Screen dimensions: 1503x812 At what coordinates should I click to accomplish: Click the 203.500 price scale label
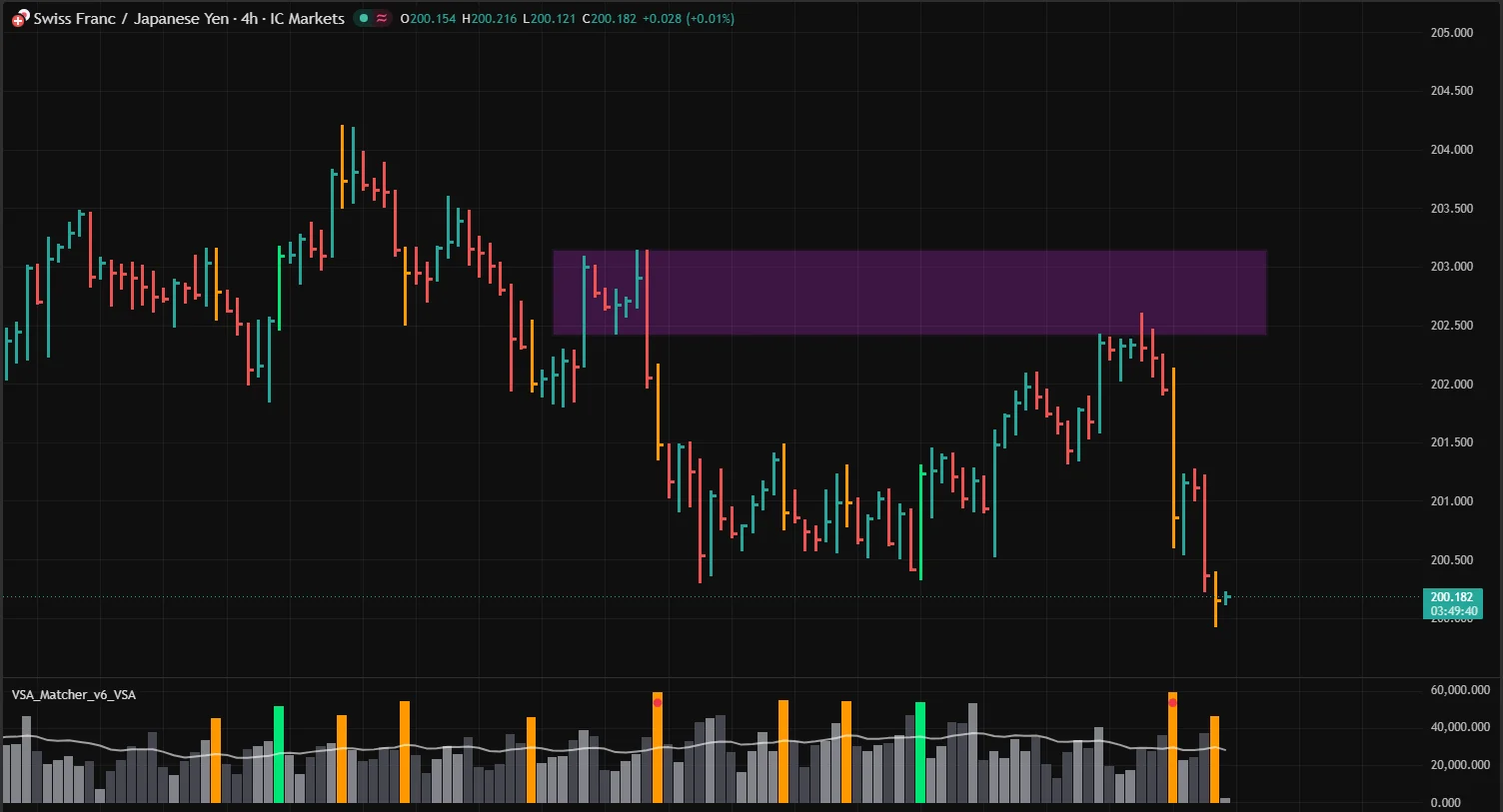(x=1452, y=209)
